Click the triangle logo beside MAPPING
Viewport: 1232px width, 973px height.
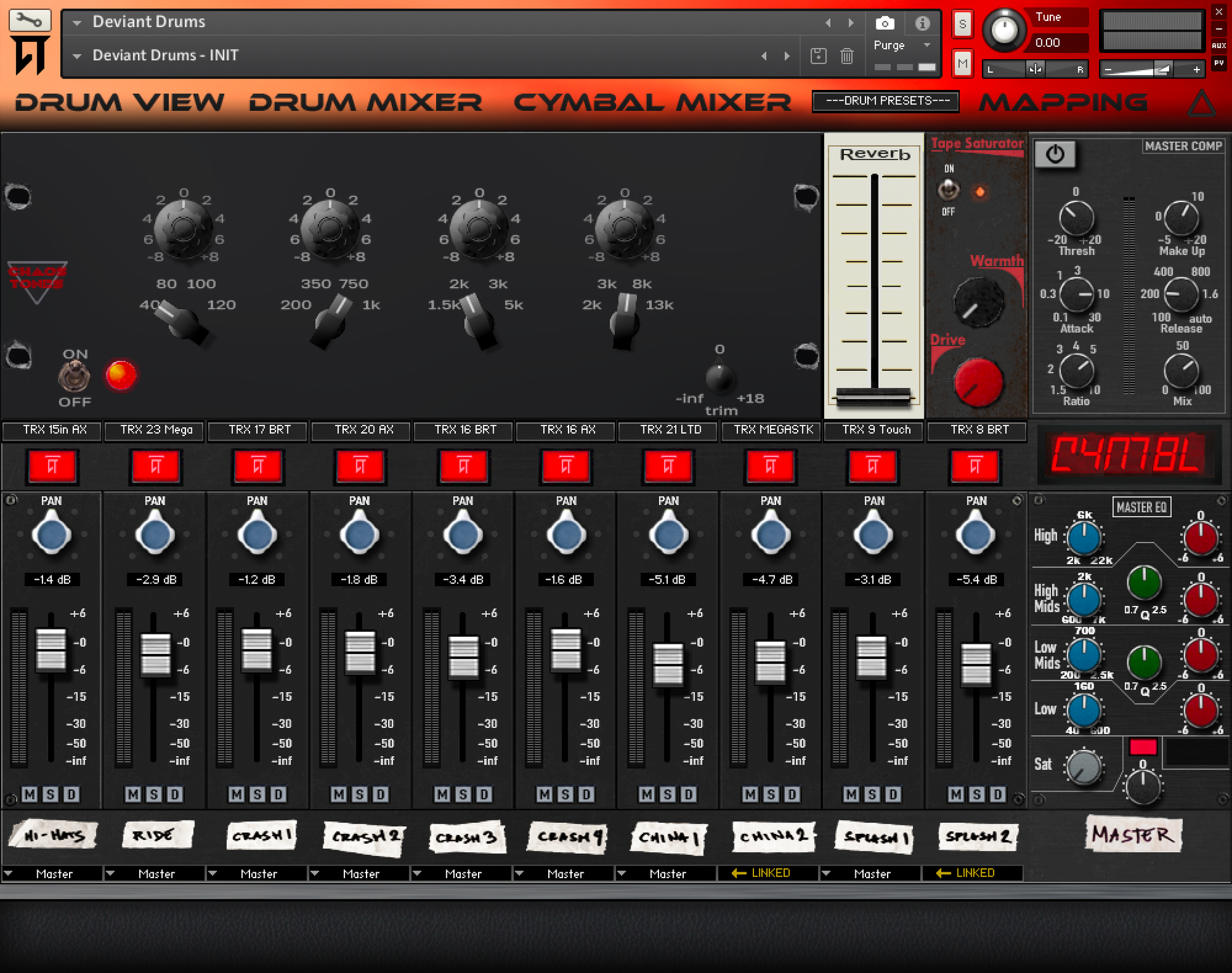(1201, 102)
